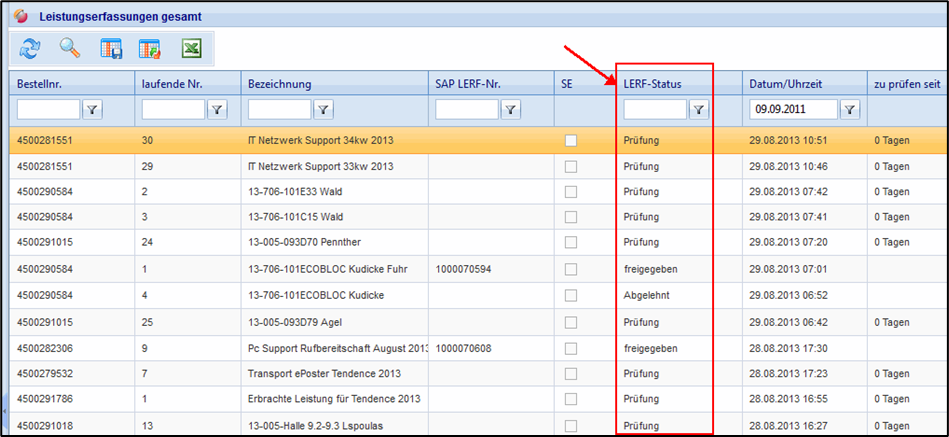The width and height of the screenshot is (949, 437).
Task: Click the LERF-Status filter funnel button
Action: 699,109
